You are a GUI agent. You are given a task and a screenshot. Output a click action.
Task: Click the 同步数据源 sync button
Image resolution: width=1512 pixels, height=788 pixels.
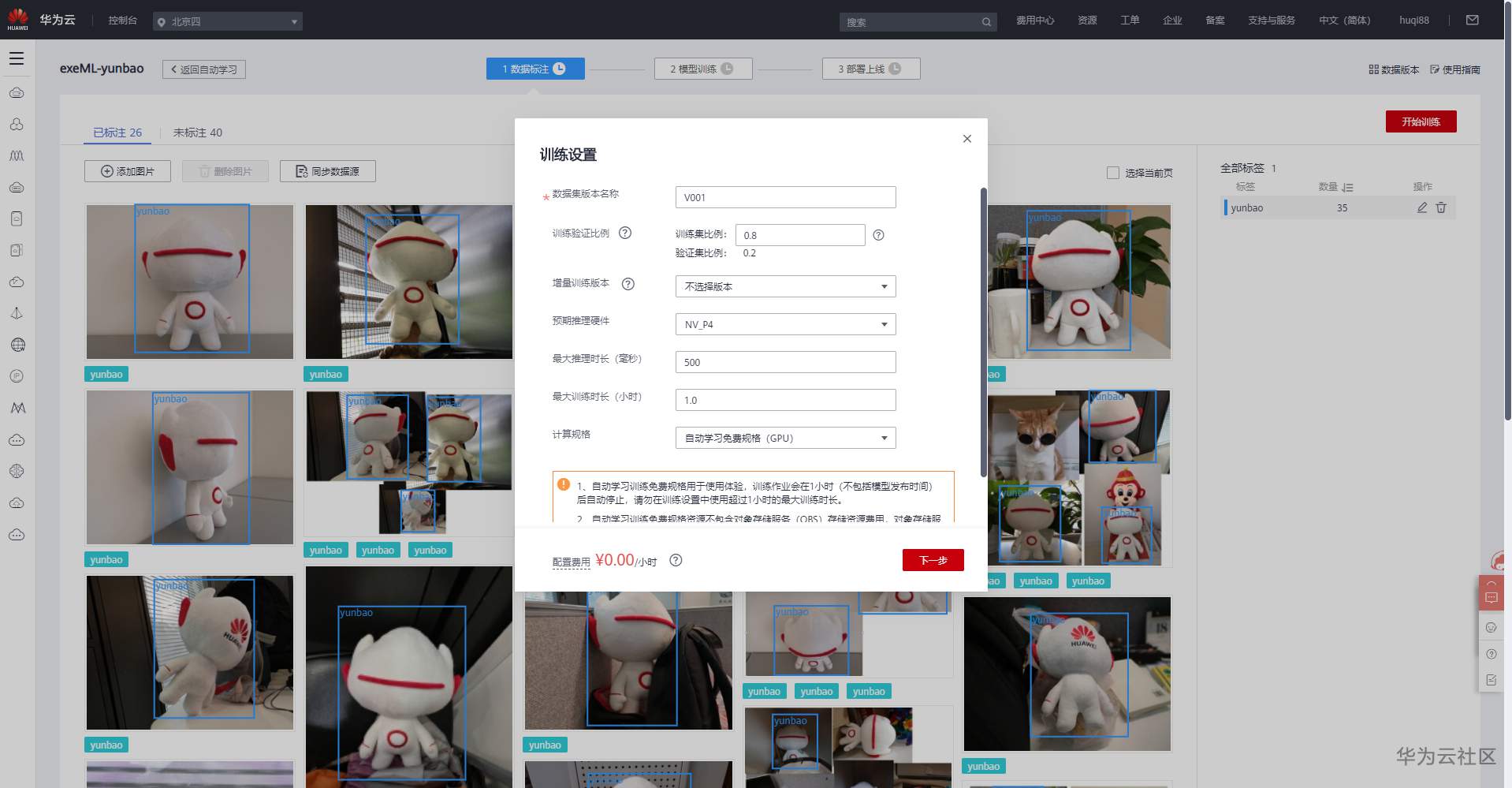tap(328, 170)
